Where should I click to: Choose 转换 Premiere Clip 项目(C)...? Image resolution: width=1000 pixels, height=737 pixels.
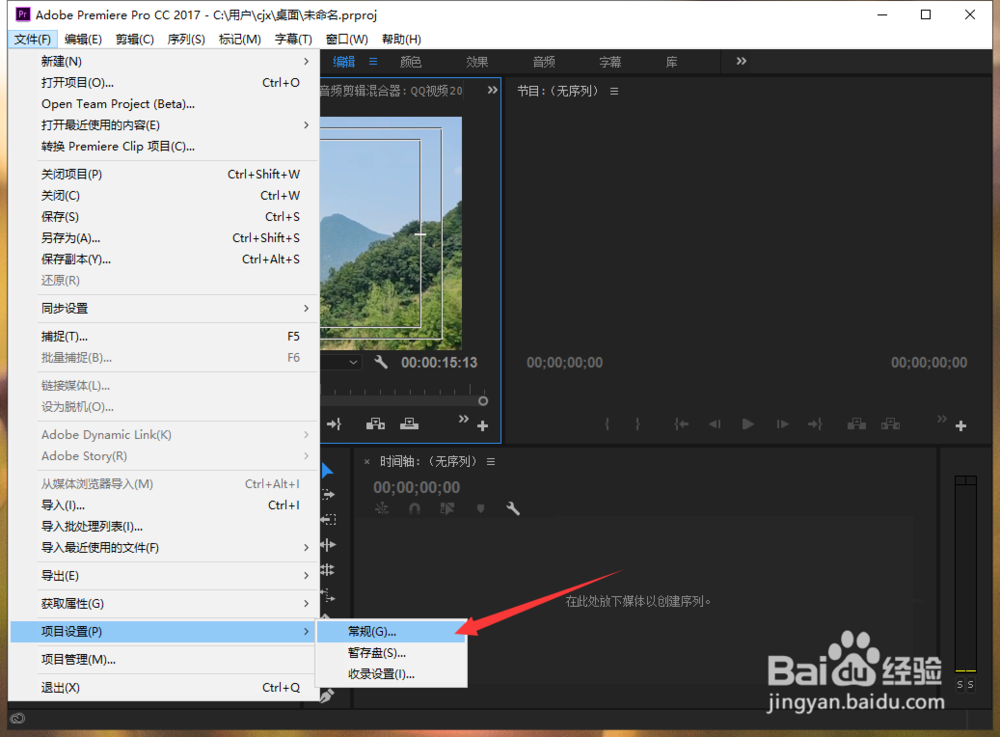pyautogui.click(x=165, y=147)
